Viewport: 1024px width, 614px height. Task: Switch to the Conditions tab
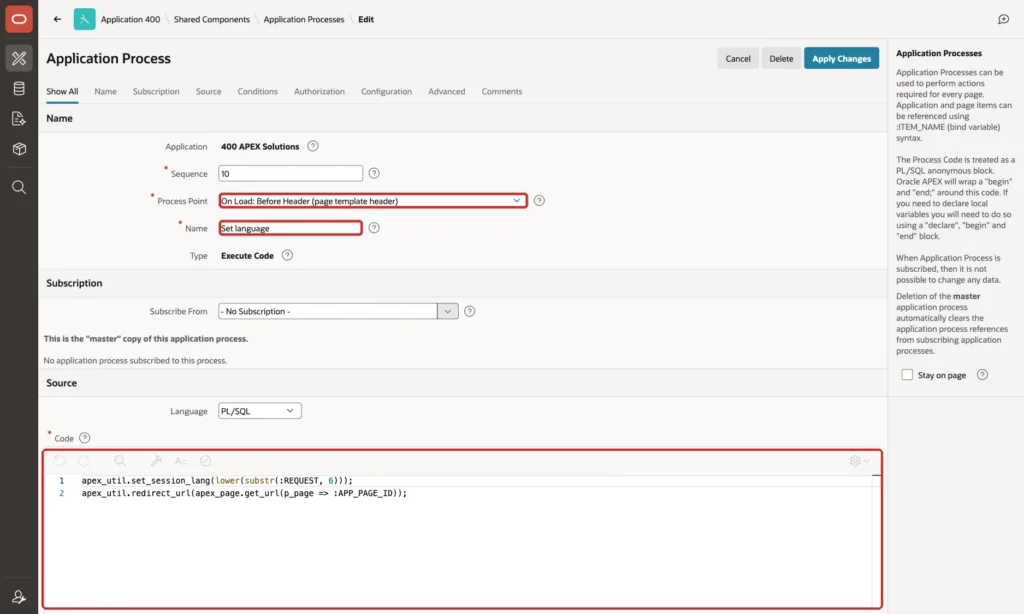[257, 91]
